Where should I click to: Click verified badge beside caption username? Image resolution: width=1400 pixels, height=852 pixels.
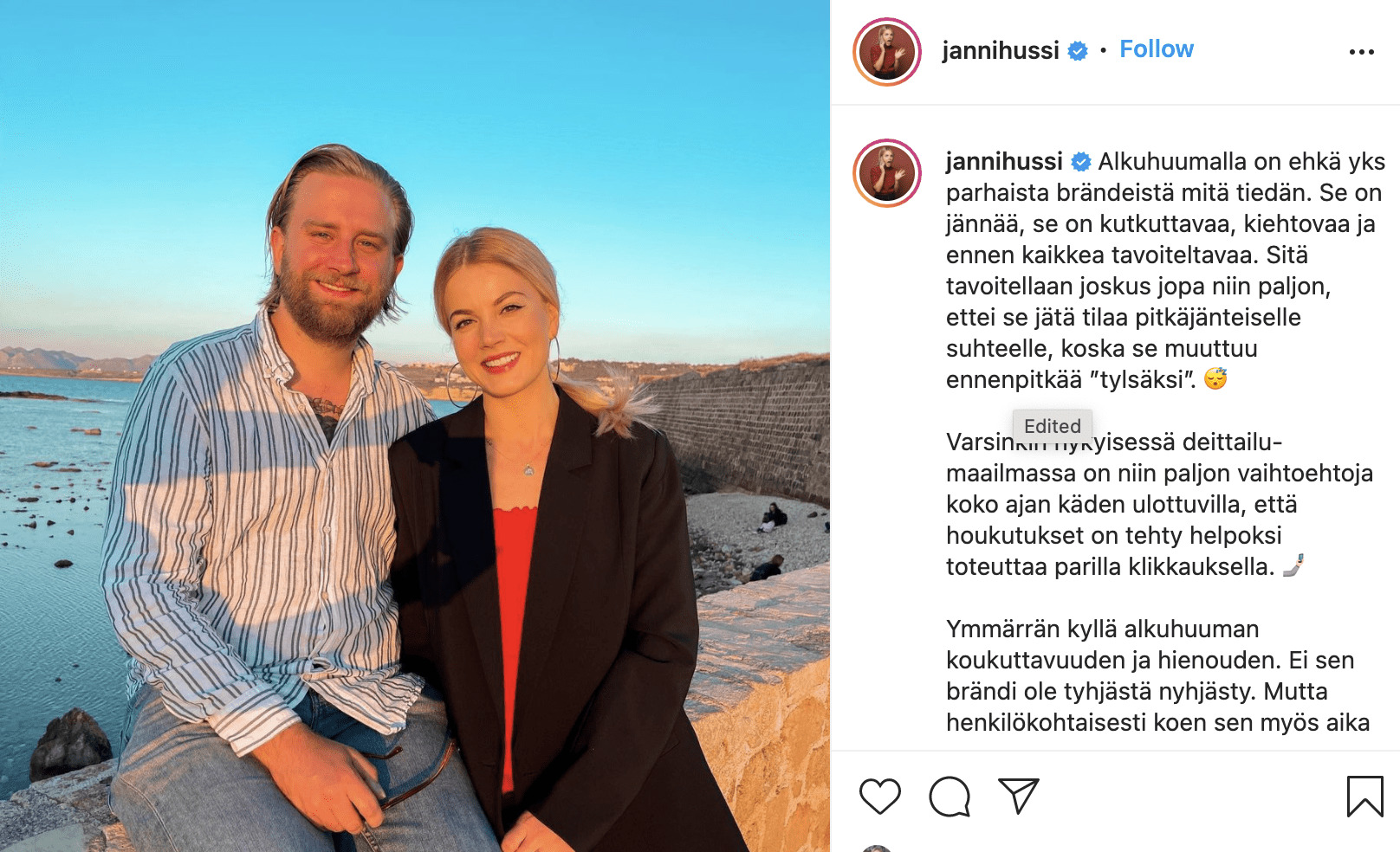1081,162
